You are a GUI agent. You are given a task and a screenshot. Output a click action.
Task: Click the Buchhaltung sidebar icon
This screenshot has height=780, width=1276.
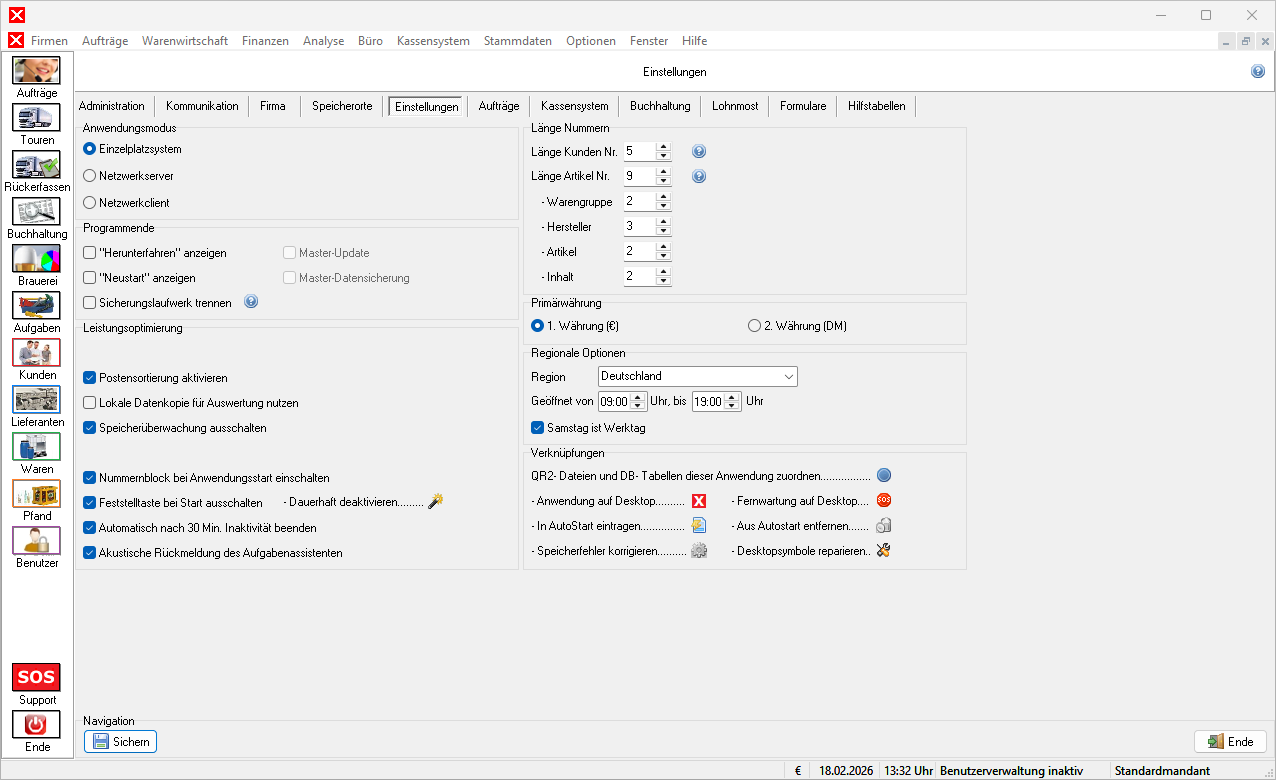pyautogui.click(x=36, y=212)
